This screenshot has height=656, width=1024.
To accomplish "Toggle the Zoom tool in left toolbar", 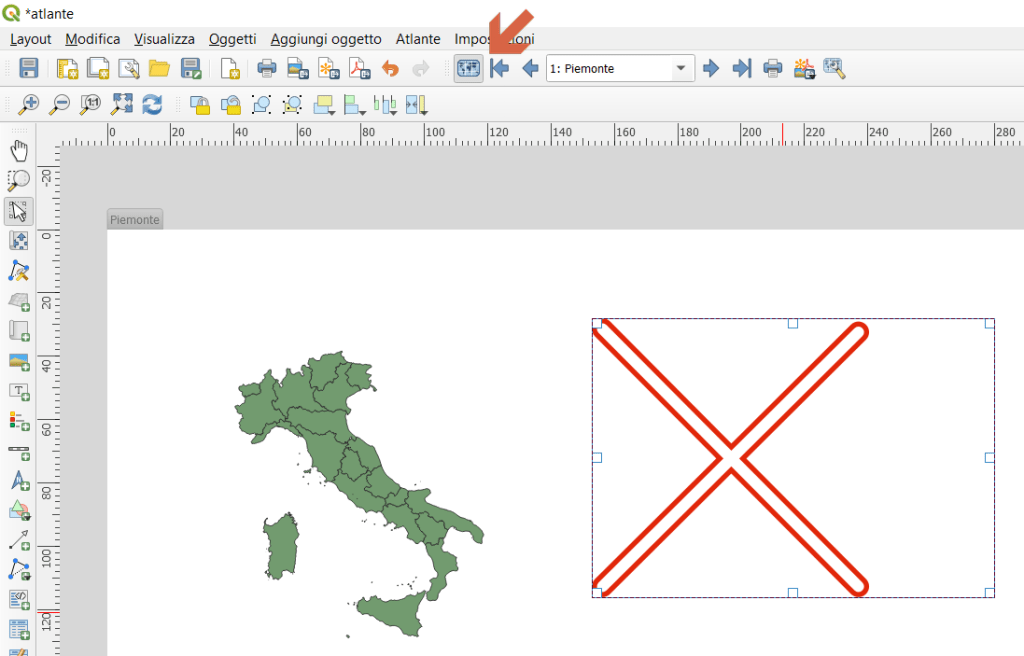I will (19, 181).
